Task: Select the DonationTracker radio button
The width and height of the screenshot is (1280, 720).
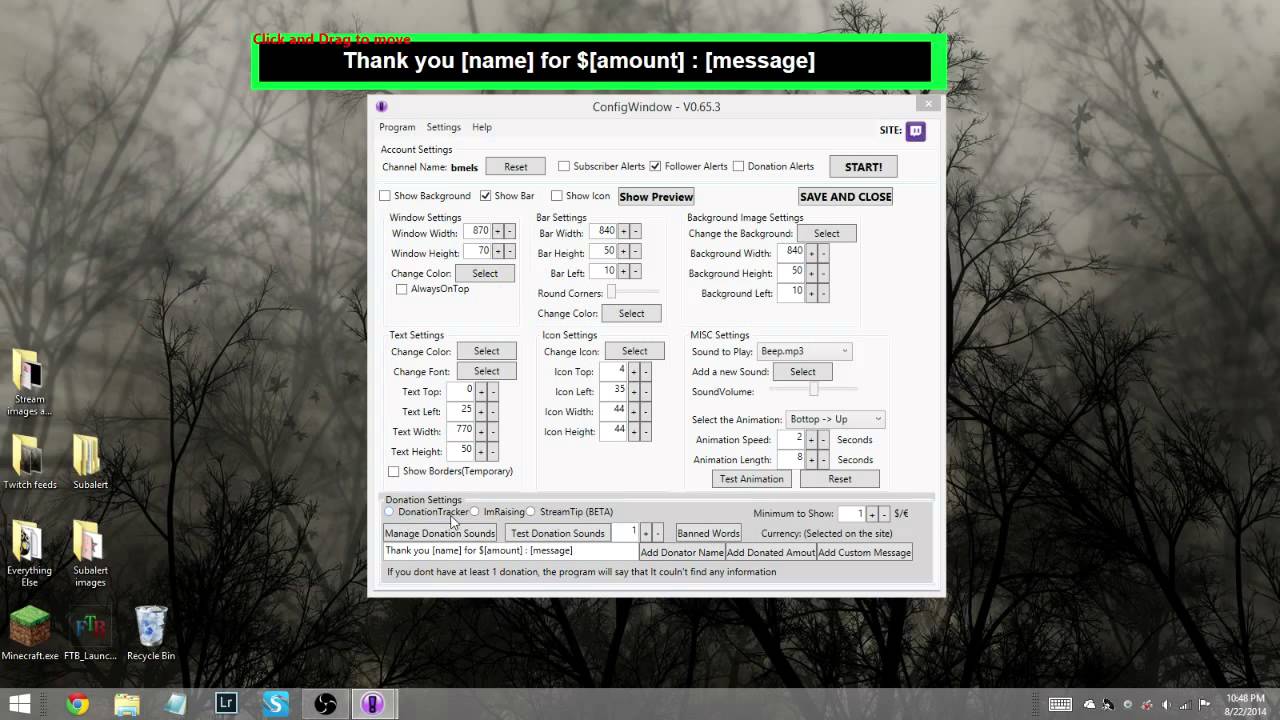Action: (389, 512)
